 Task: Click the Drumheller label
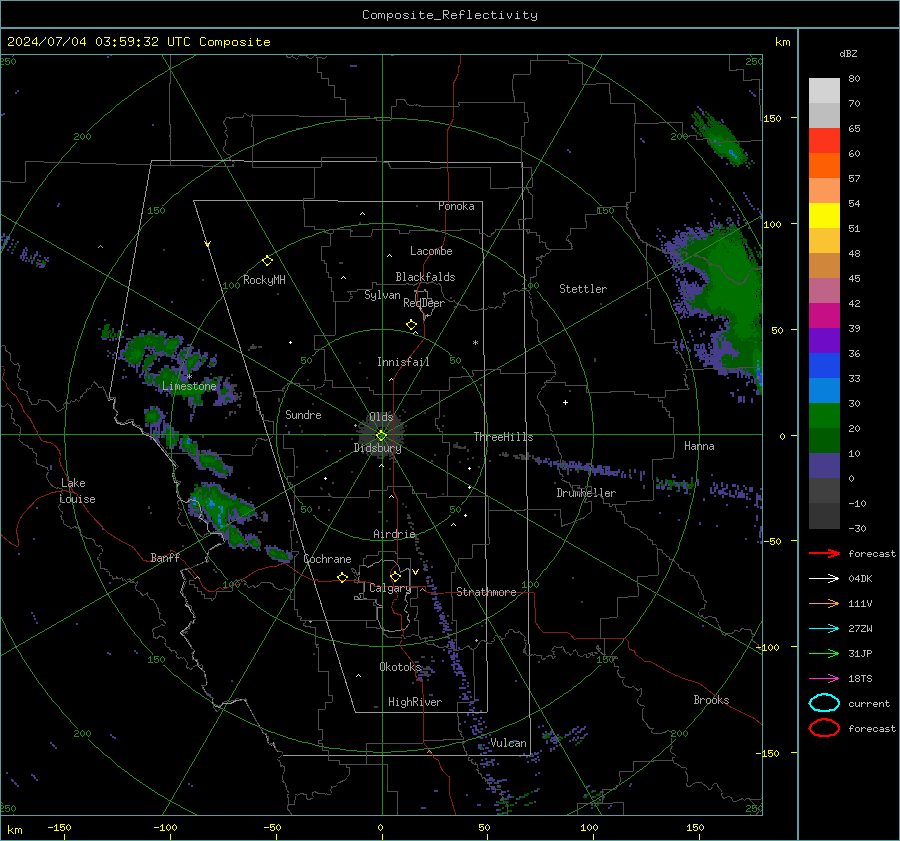coord(586,493)
